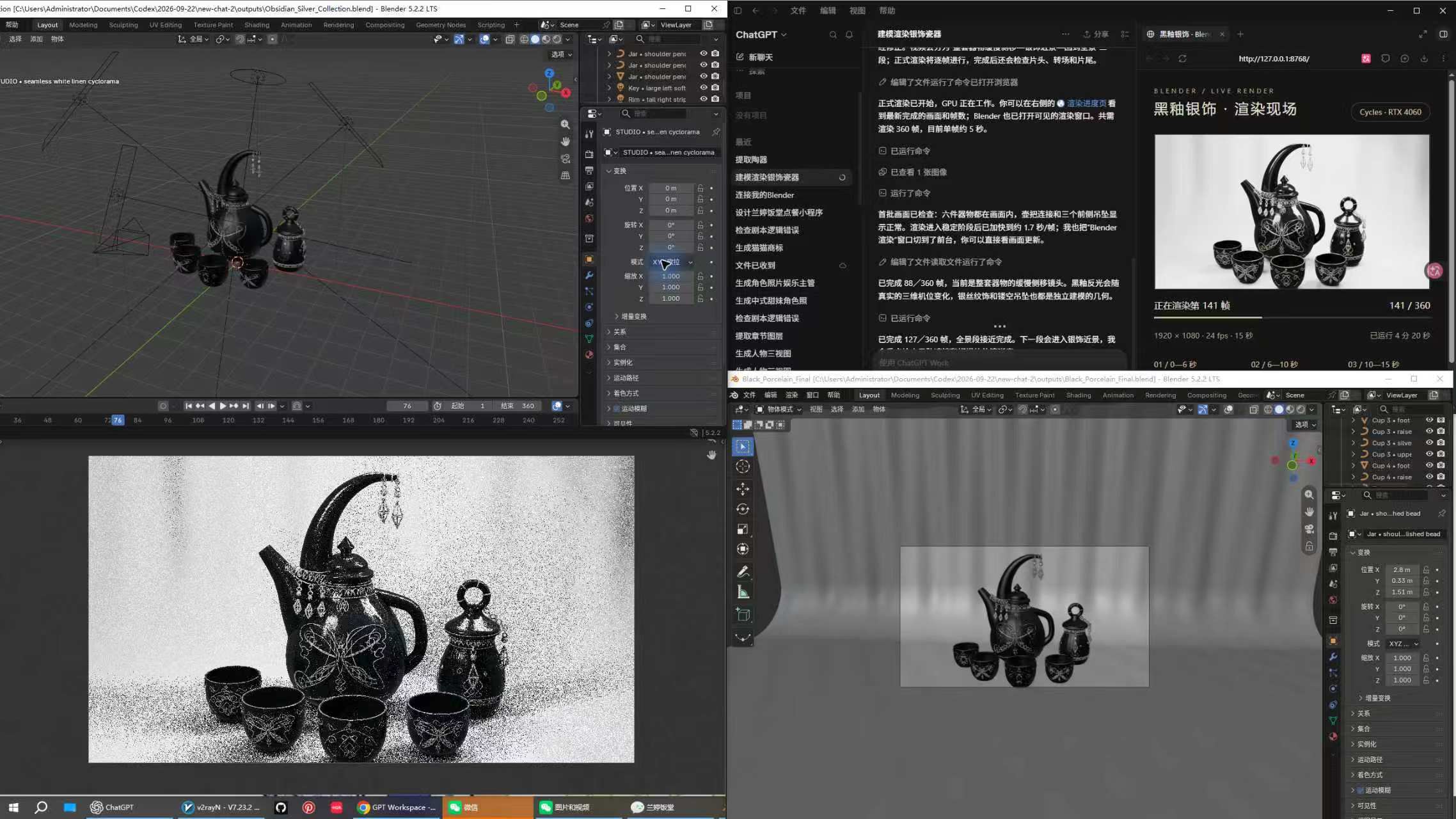Toggle Location X lock in upper Blender properties
This screenshot has height=819, width=1456.
[700, 188]
